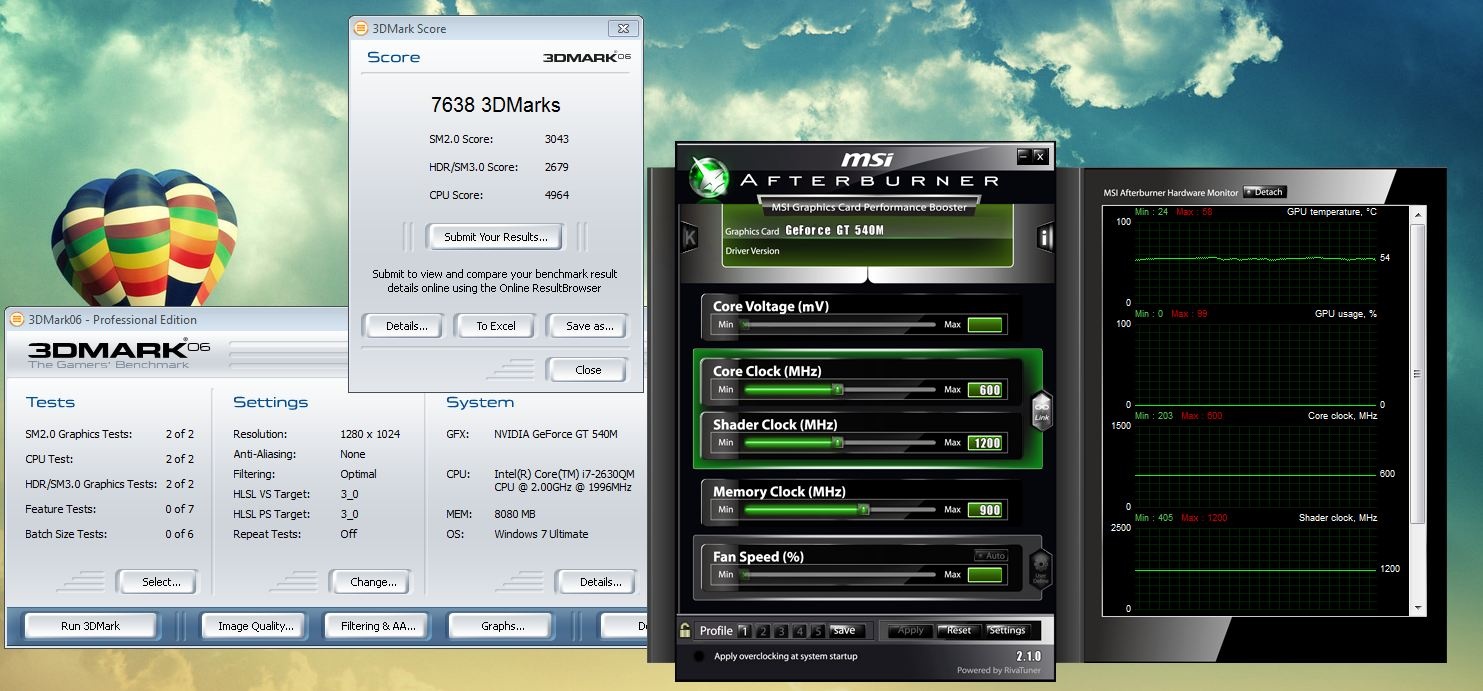Click the green MSI Afterburner logo emblem
The width and height of the screenshot is (1483, 691).
708,179
